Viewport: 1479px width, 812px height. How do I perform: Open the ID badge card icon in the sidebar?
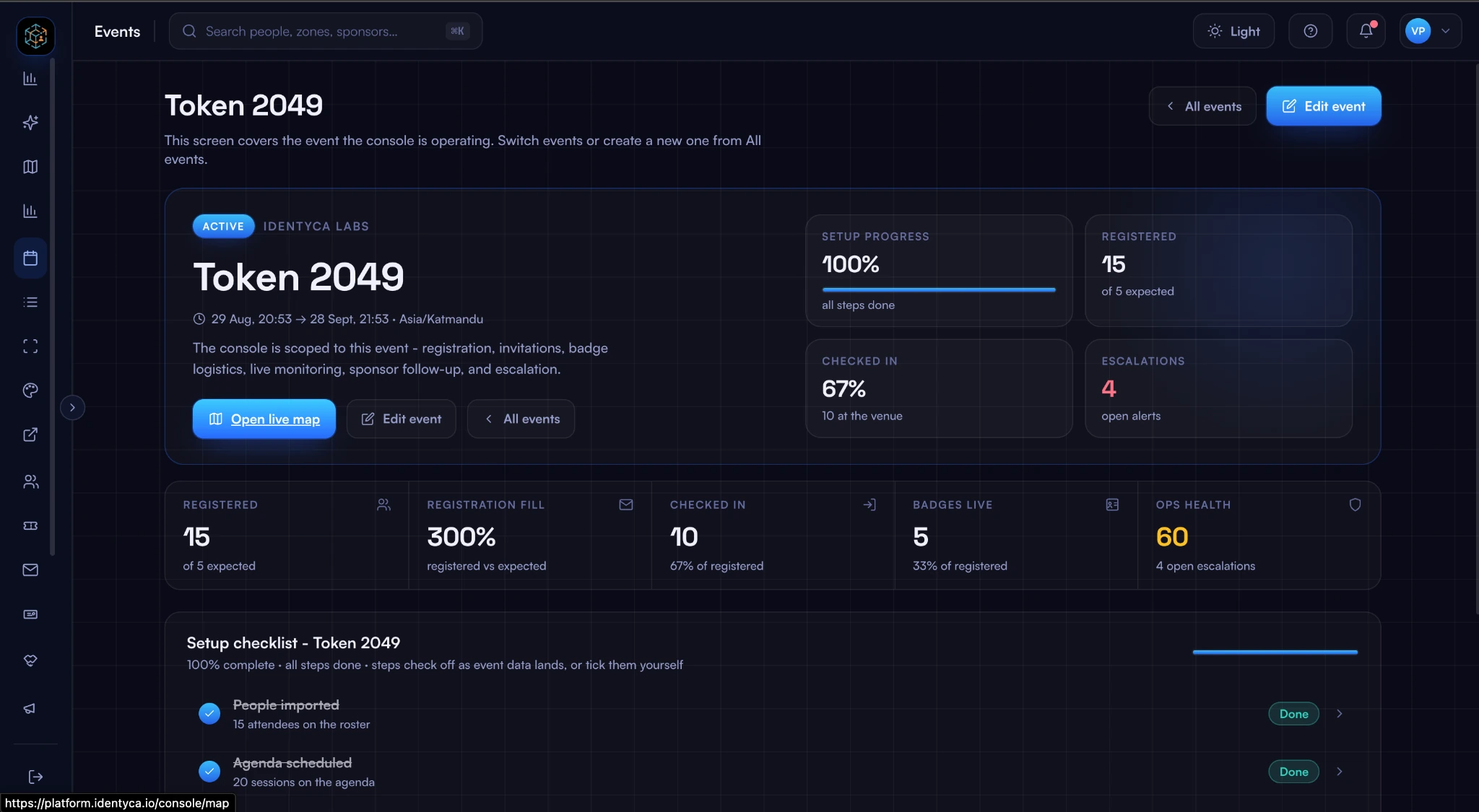tap(30, 614)
